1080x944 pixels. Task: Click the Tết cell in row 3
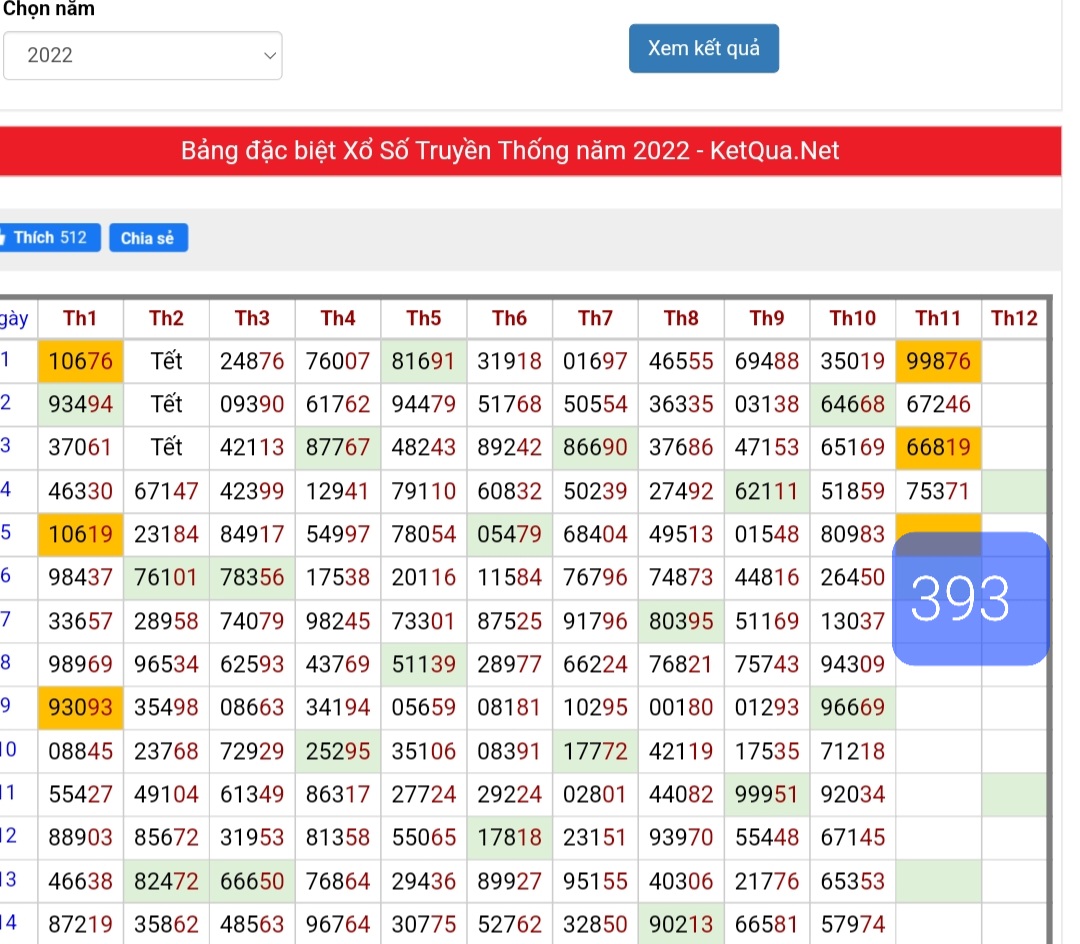[166, 447]
